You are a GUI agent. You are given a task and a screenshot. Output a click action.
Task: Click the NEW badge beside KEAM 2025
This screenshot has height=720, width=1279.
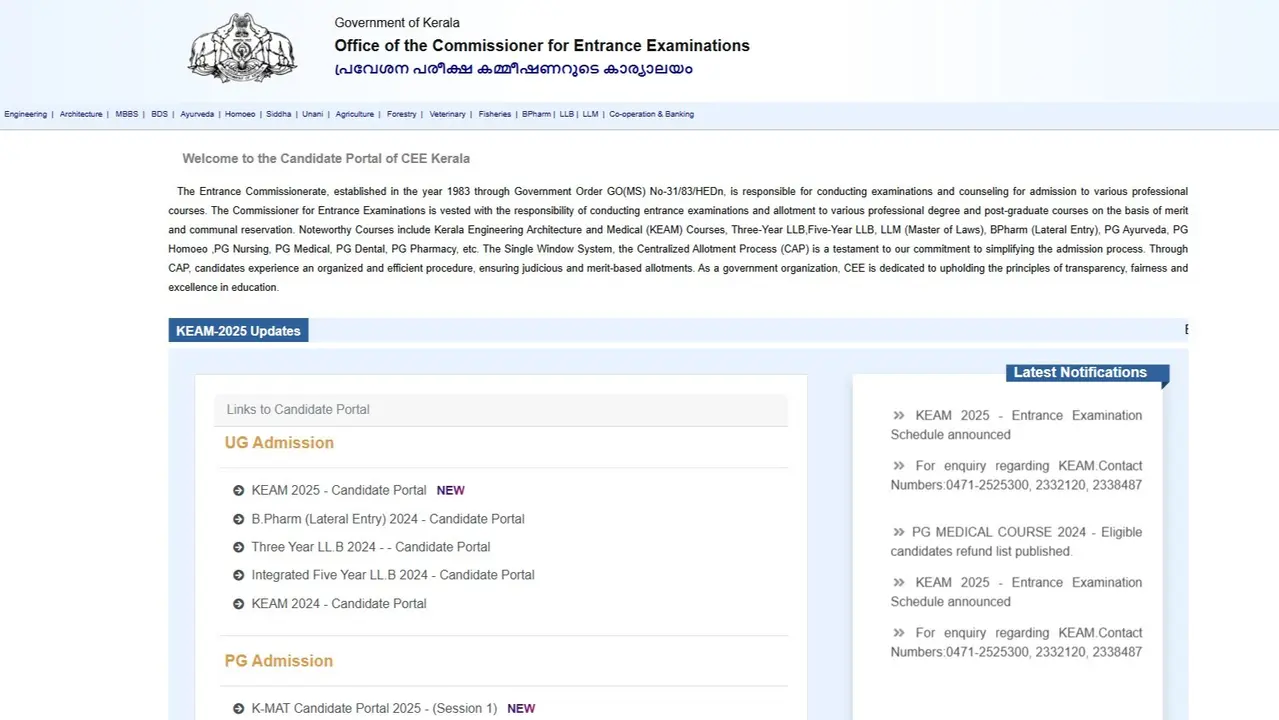click(450, 490)
